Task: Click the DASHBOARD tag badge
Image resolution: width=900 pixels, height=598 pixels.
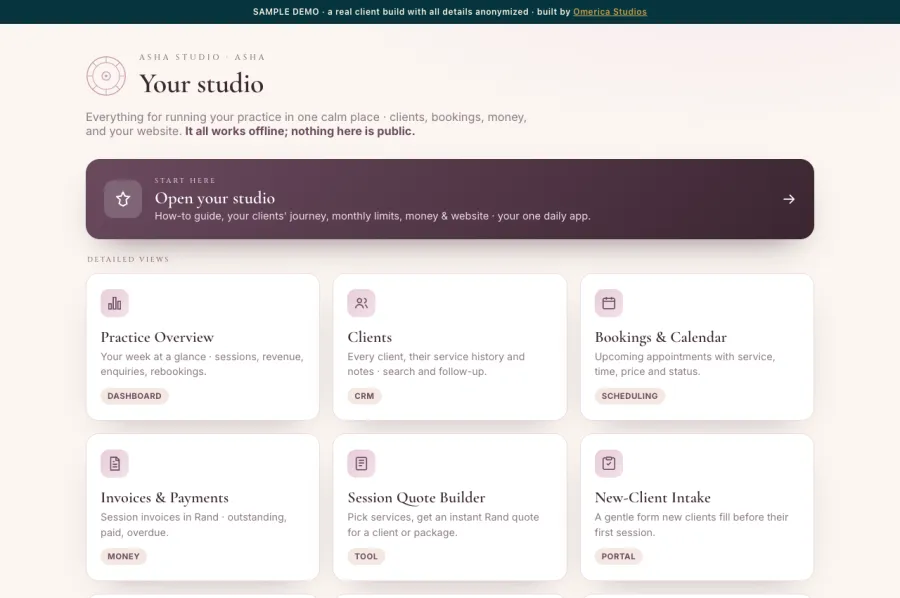Action: click(134, 396)
